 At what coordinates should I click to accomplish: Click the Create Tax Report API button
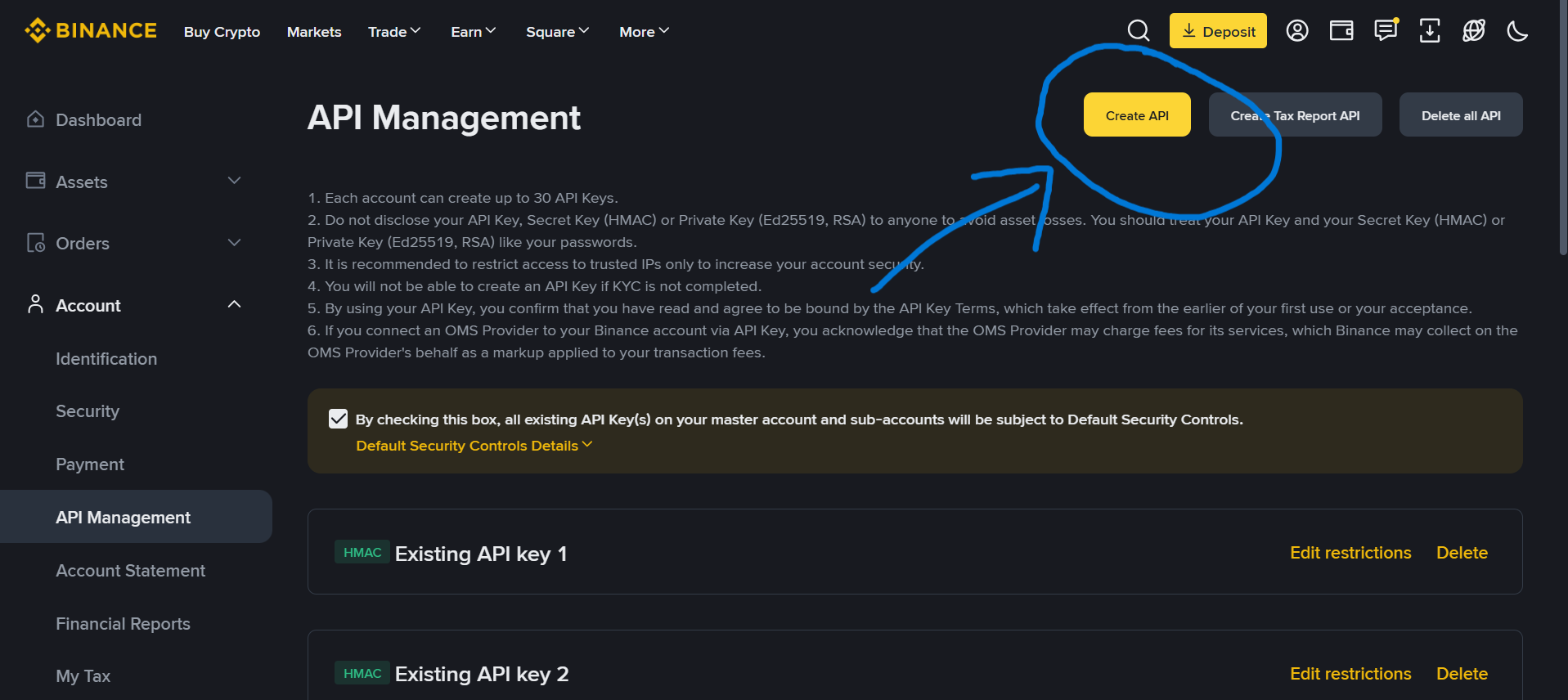(x=1296, y=114)
